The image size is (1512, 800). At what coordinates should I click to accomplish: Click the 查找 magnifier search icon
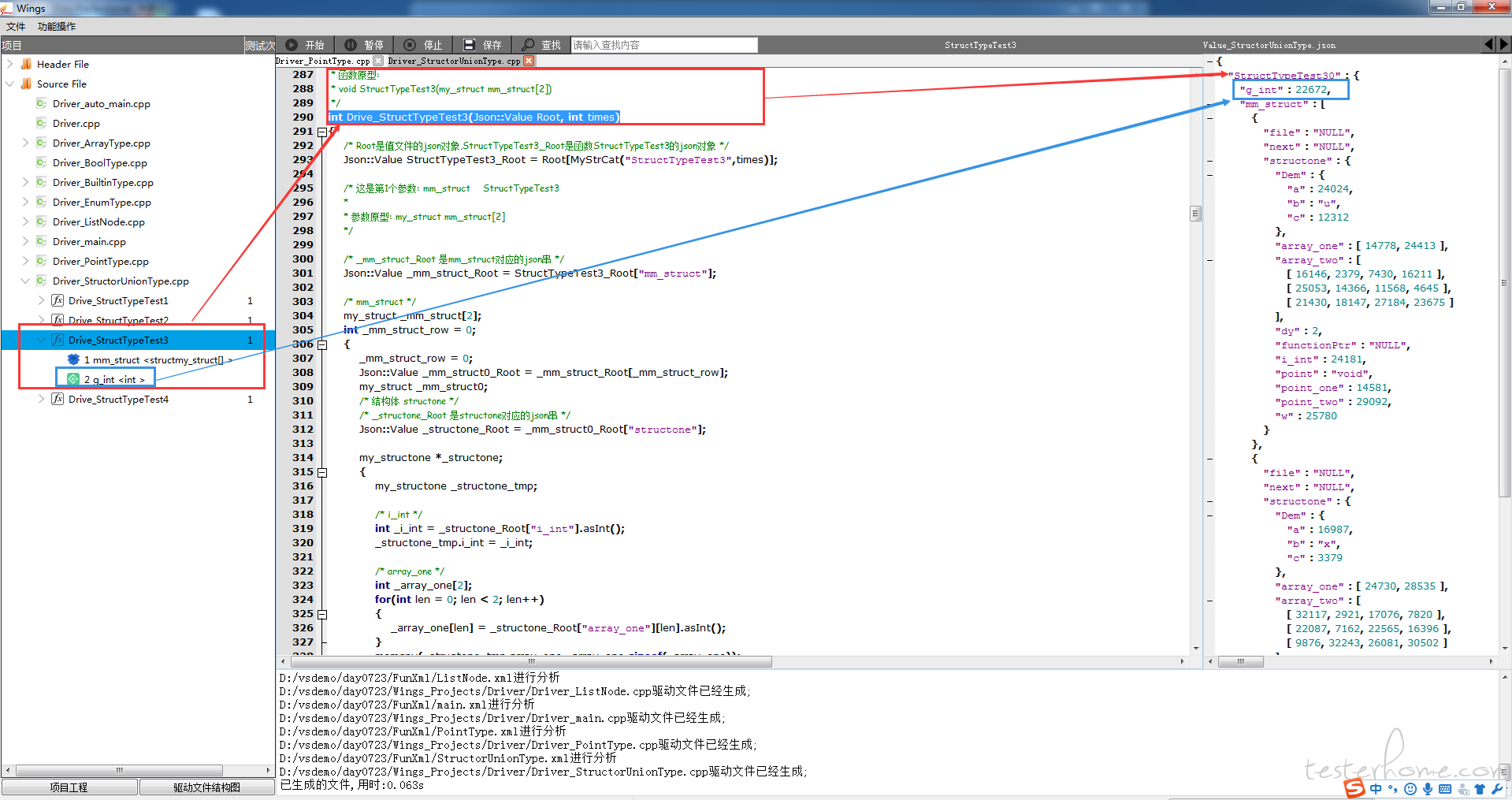coord(528,45)
